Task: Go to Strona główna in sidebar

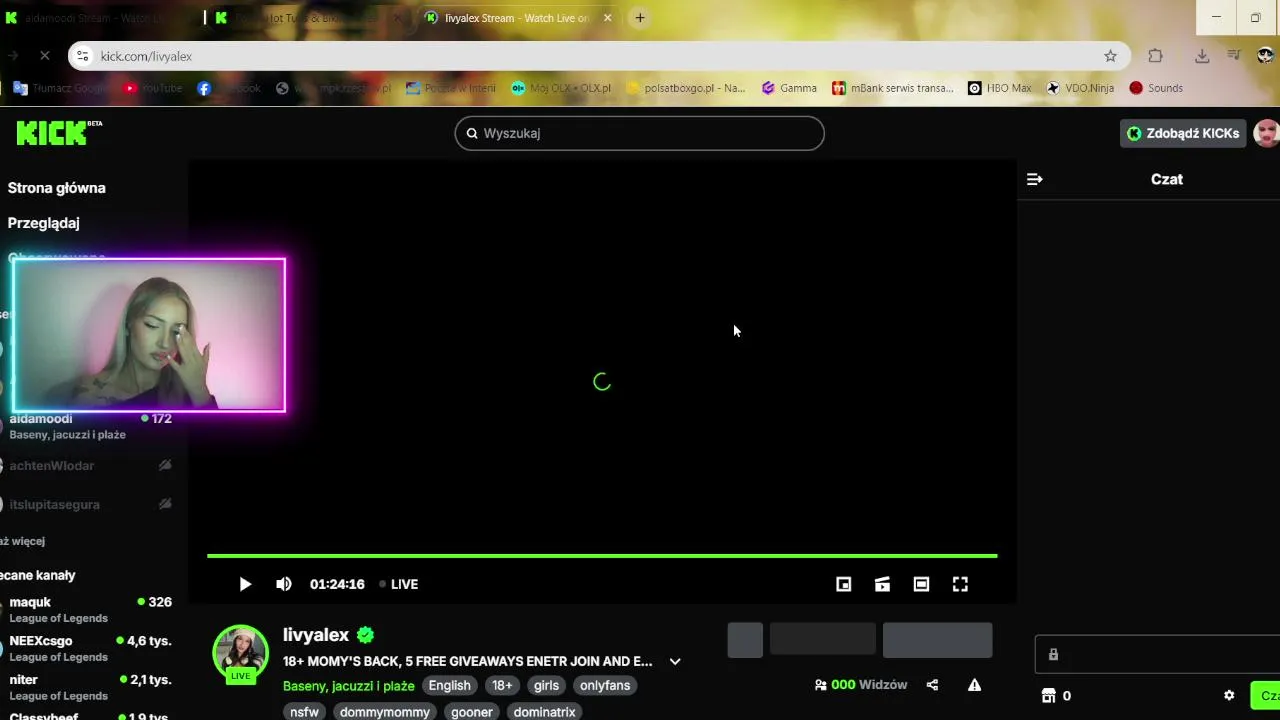Action: [57, 188]
